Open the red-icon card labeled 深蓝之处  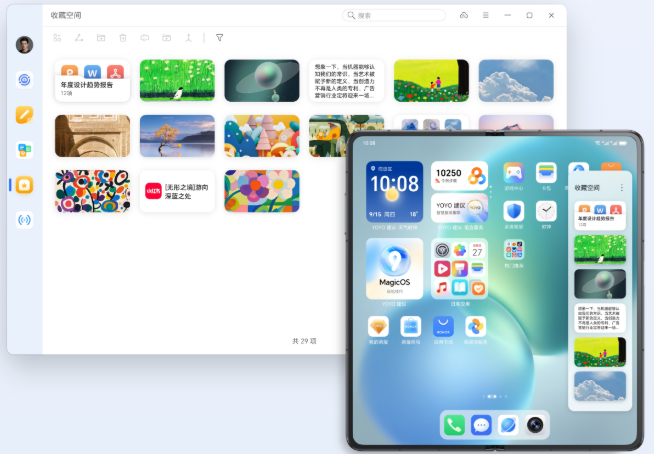point(177,191)
